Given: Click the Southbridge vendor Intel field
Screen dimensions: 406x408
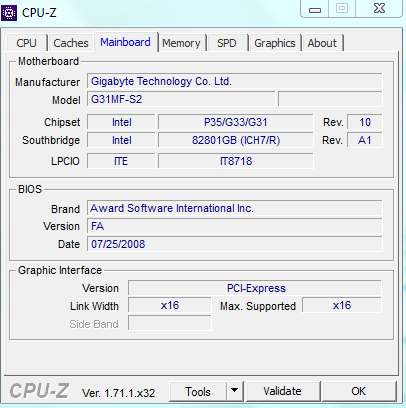Looking at the screenshot, I should click(x=121, y=140).
